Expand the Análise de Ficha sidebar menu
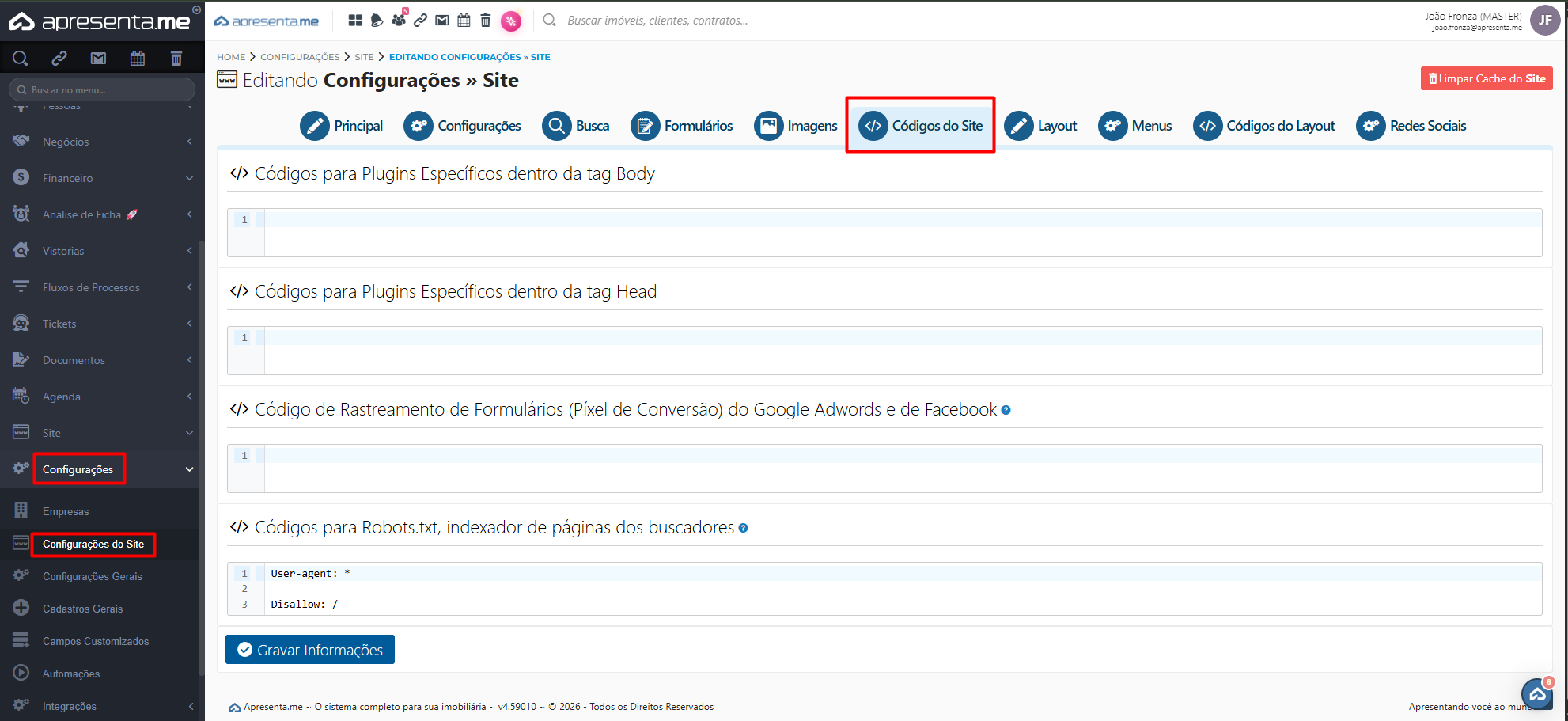 [x=102, y=214]
